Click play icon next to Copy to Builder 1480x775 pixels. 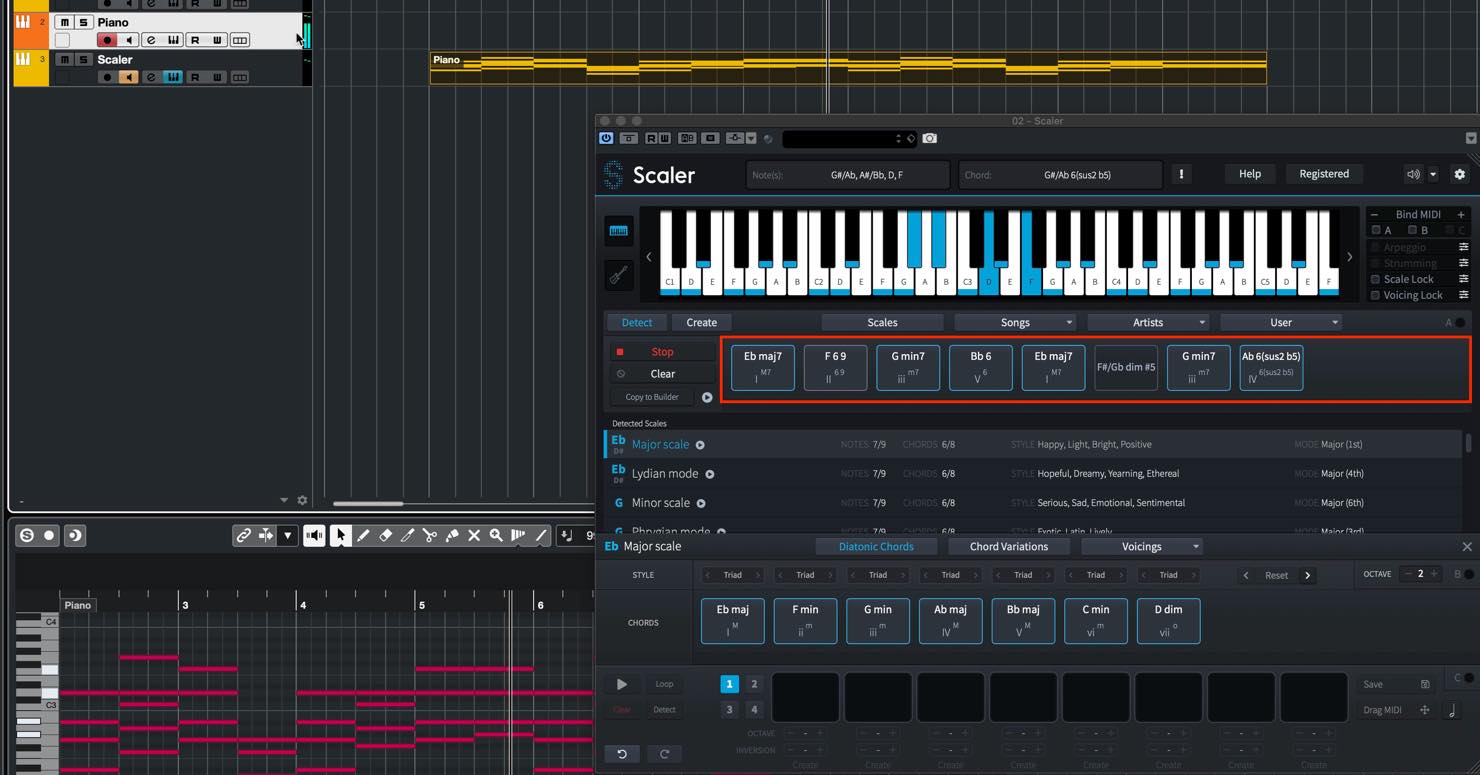tap(707, 397)
